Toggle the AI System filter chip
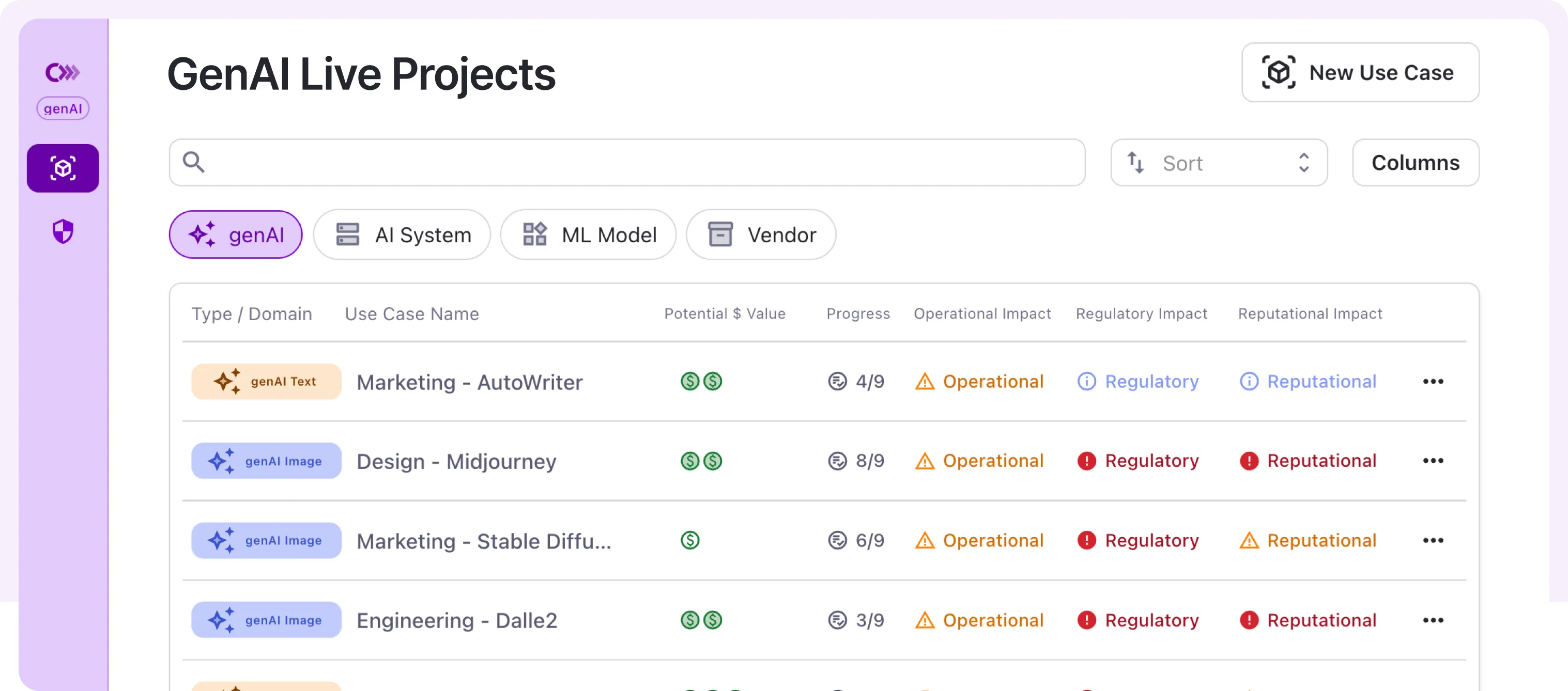 [x=403, y=235]
